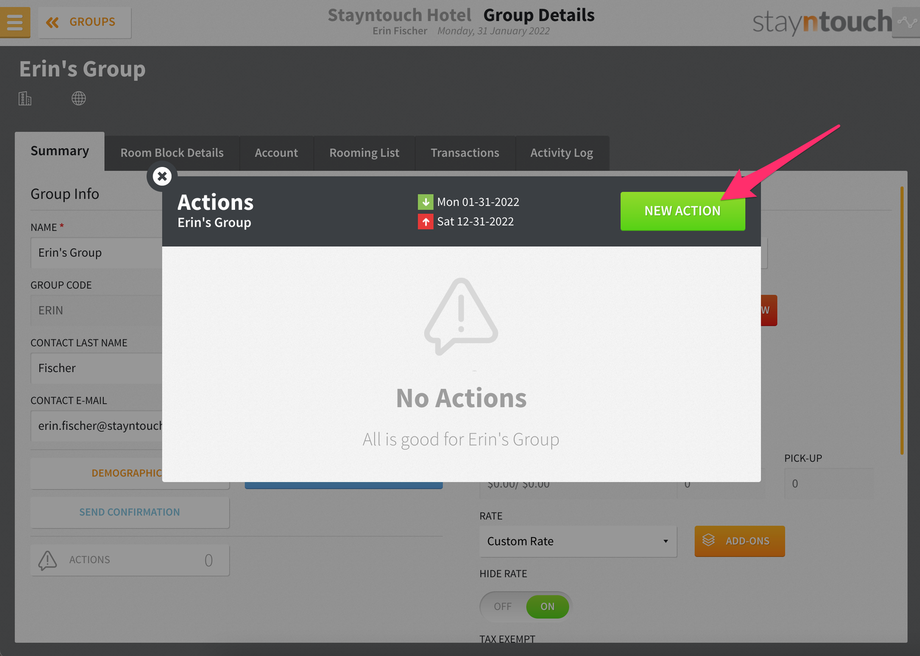Click Sat 12-31-2022 departure date text
Screen dimensions: 920x656
point(475,222)
